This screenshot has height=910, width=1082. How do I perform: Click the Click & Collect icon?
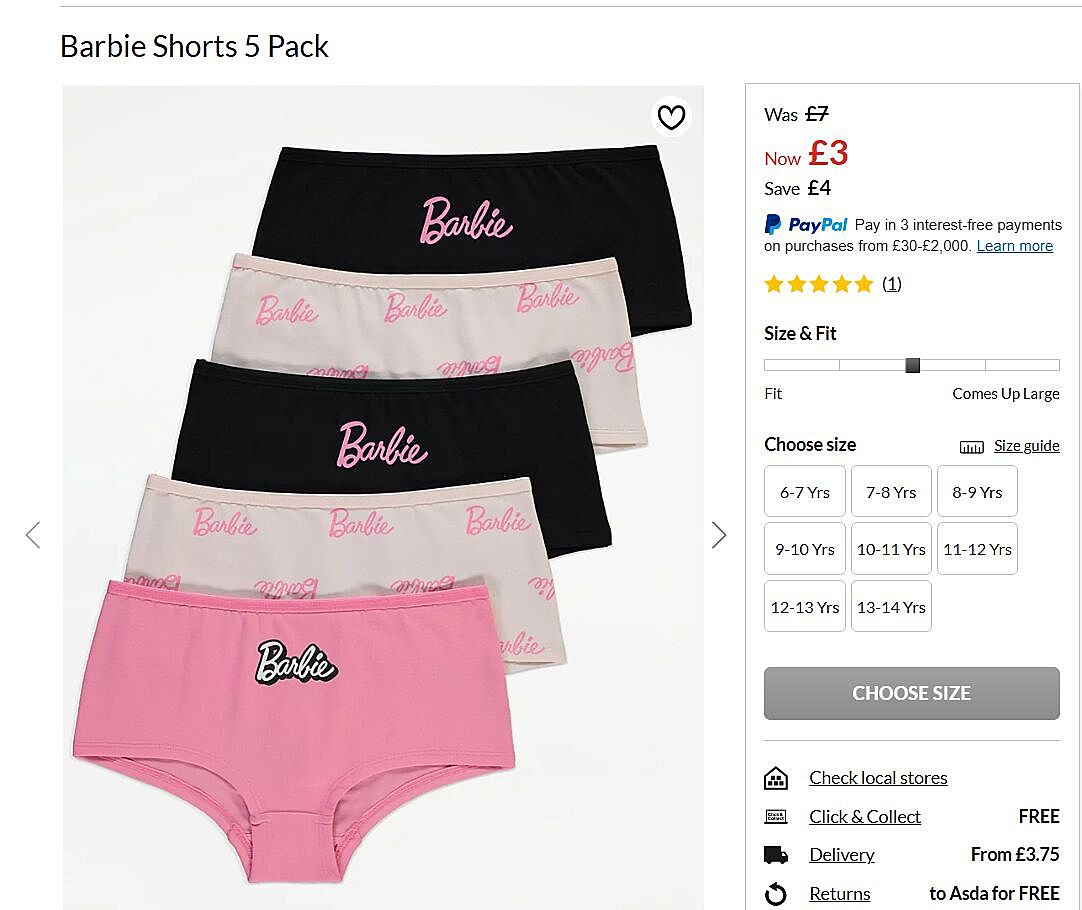coord(776,817)
